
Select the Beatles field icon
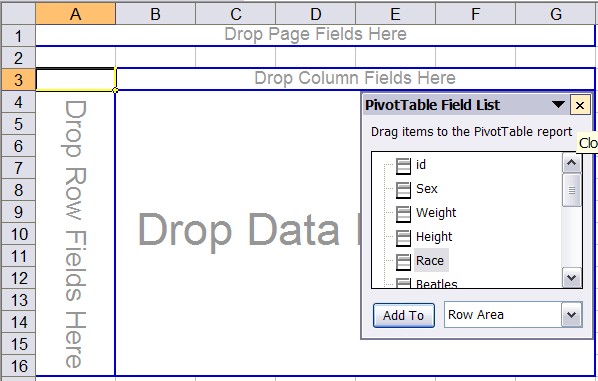click(x=403, y=283)
